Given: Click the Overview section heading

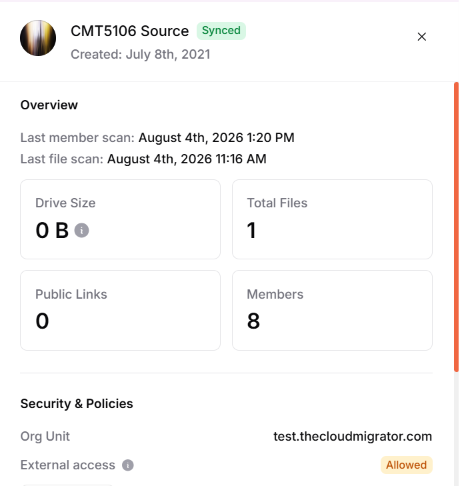Looking at the screenshot, I should [49, 105].
